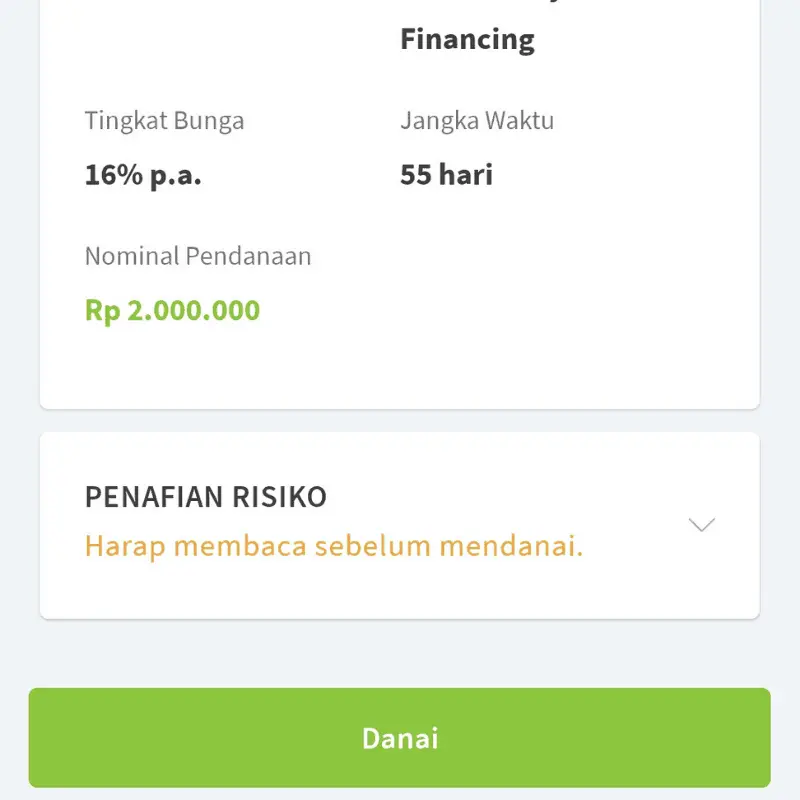This screenshot has height=800, width=800.
Task: Click the risk disclaimer card
Action: [x=400, y=522]
